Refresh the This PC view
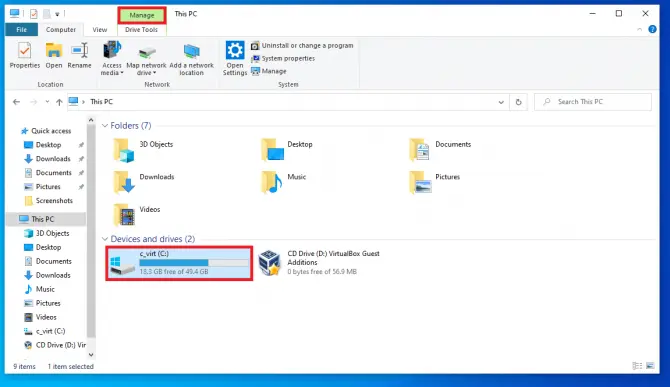670x387 pixels. 518,102
